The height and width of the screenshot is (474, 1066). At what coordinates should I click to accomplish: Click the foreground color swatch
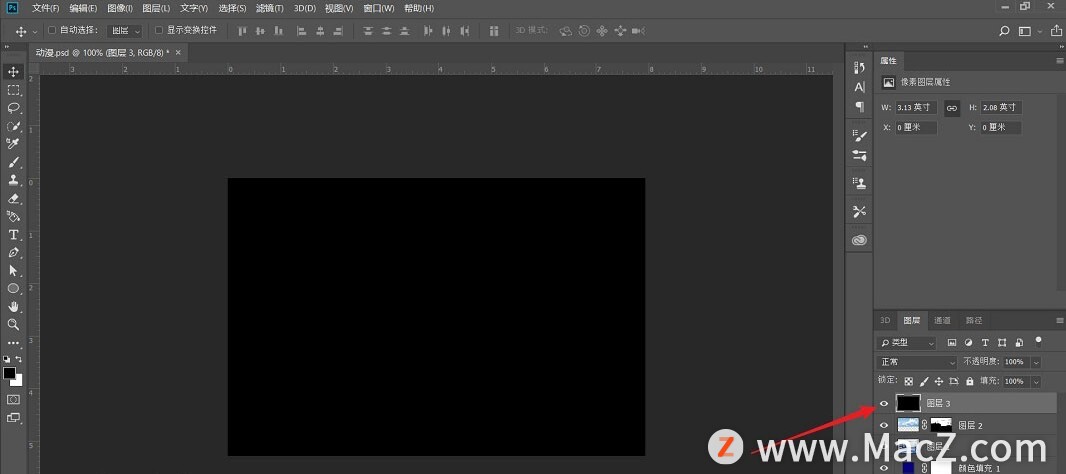(x=10, y=374)
